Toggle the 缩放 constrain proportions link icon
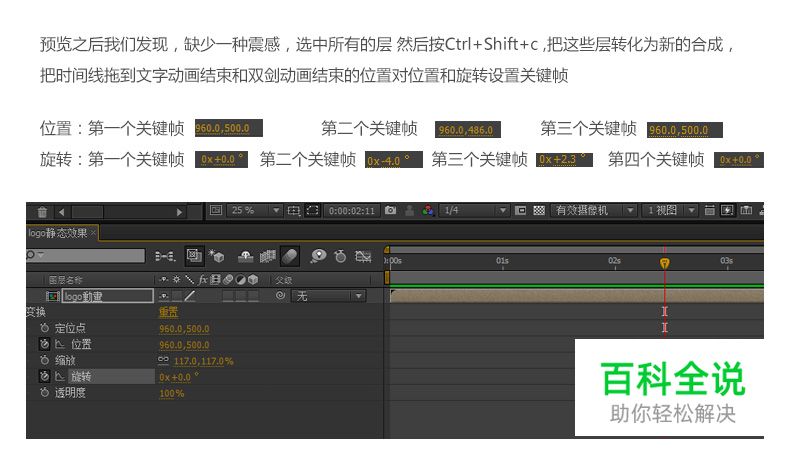The width and height of the screenshot is (800, 461). tap(163, 361)
